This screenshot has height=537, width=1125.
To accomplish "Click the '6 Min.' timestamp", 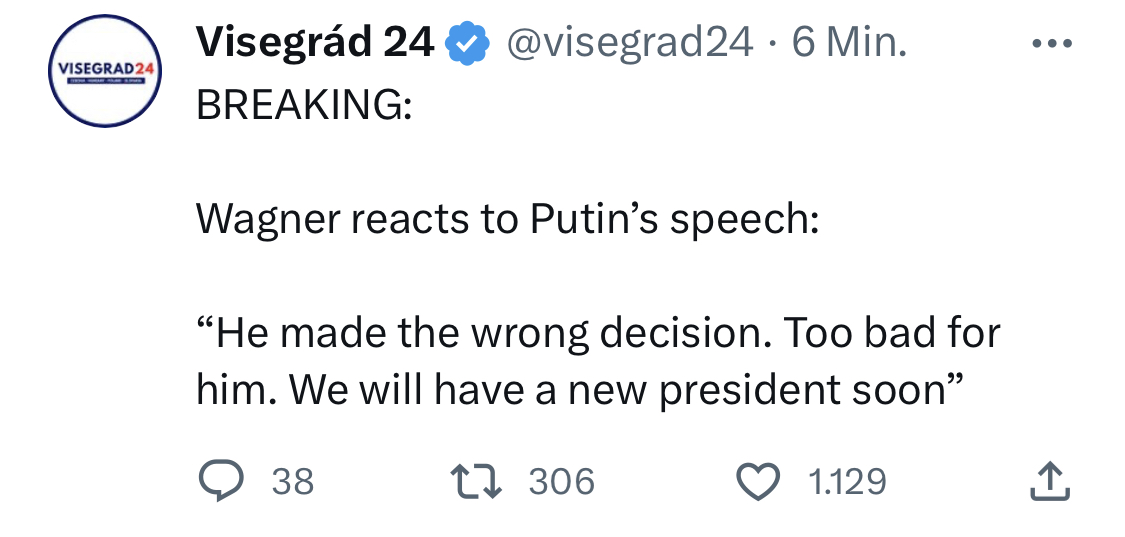I will click(x=849, y=43).
